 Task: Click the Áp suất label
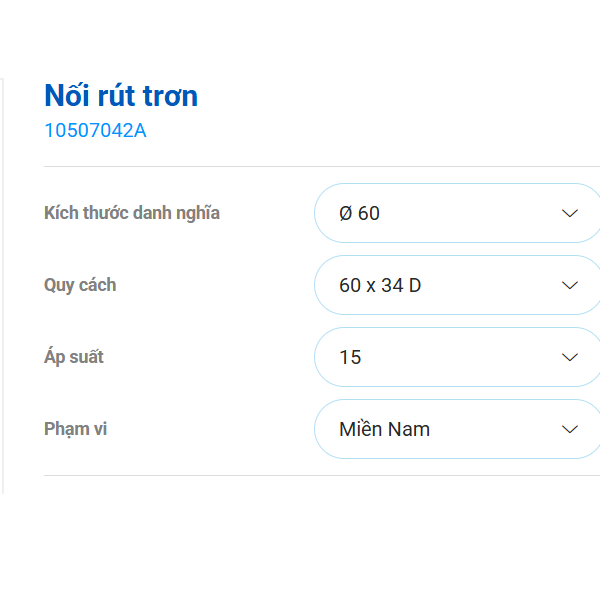74,357
